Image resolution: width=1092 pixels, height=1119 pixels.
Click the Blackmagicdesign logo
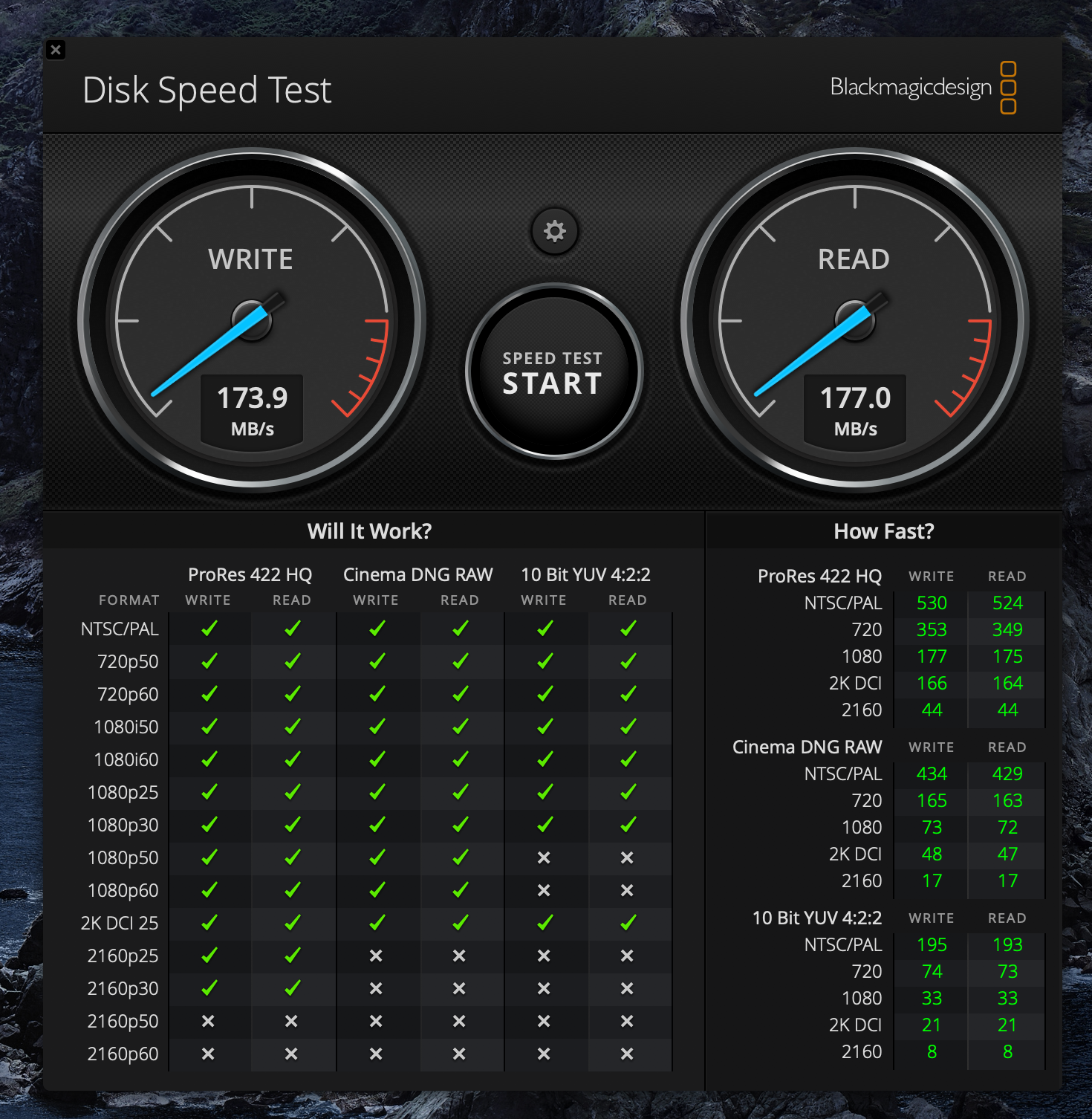(923, 88)
